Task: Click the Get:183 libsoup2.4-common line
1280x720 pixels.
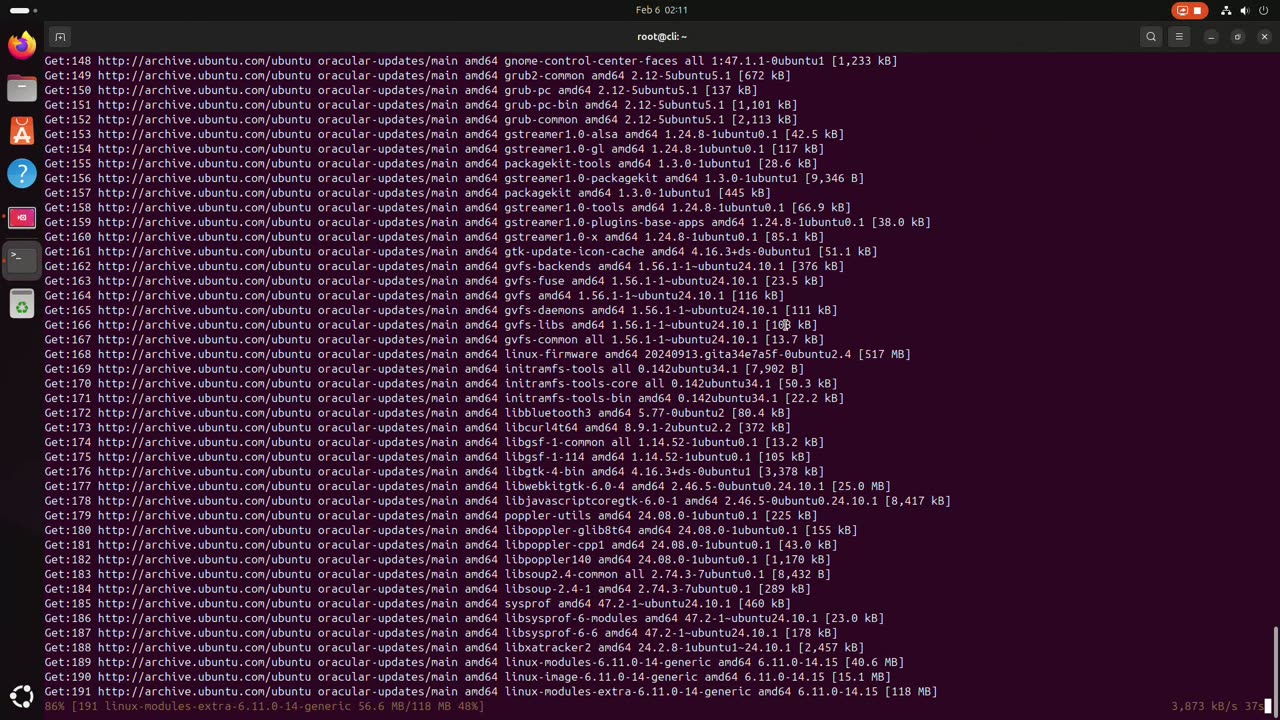Action: click(437, 574)
